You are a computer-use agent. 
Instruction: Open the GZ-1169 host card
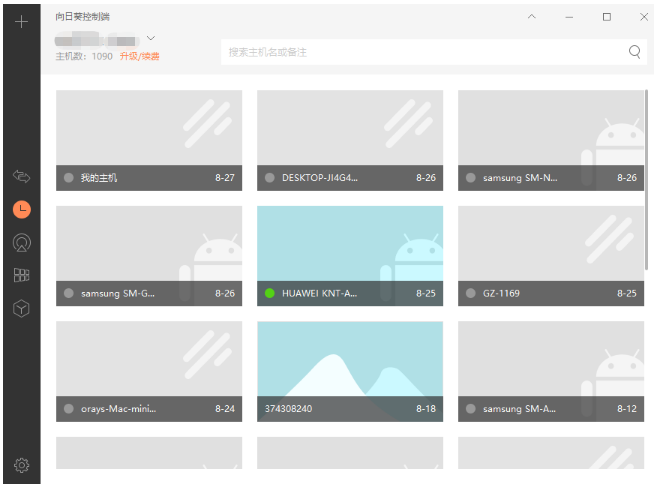coord(551,256)
